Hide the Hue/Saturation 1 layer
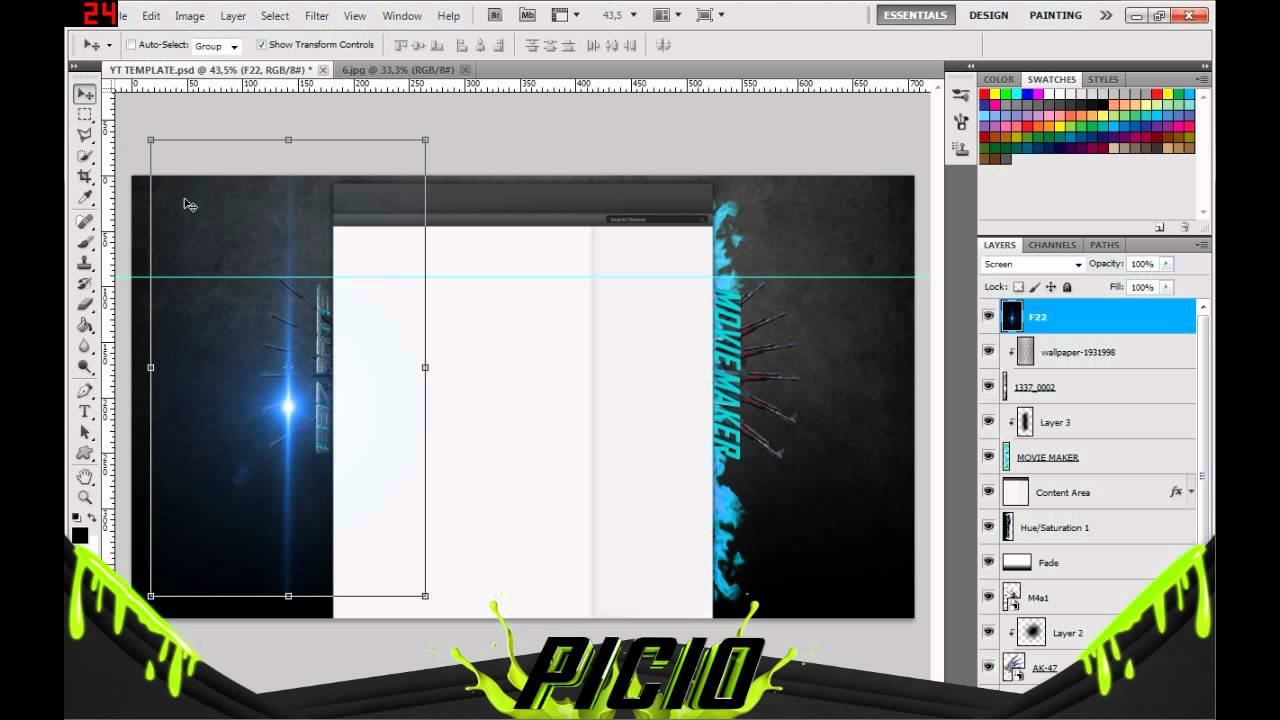The width and height of the screenshot is (1280, 720). [989, 527]
